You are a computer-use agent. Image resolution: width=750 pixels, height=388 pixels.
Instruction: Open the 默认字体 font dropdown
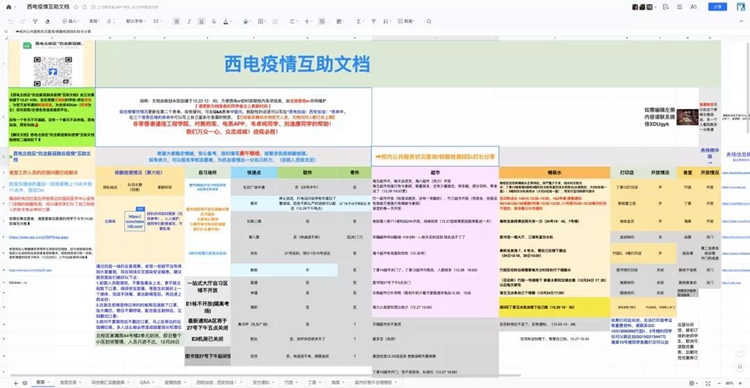coord(136,22)
